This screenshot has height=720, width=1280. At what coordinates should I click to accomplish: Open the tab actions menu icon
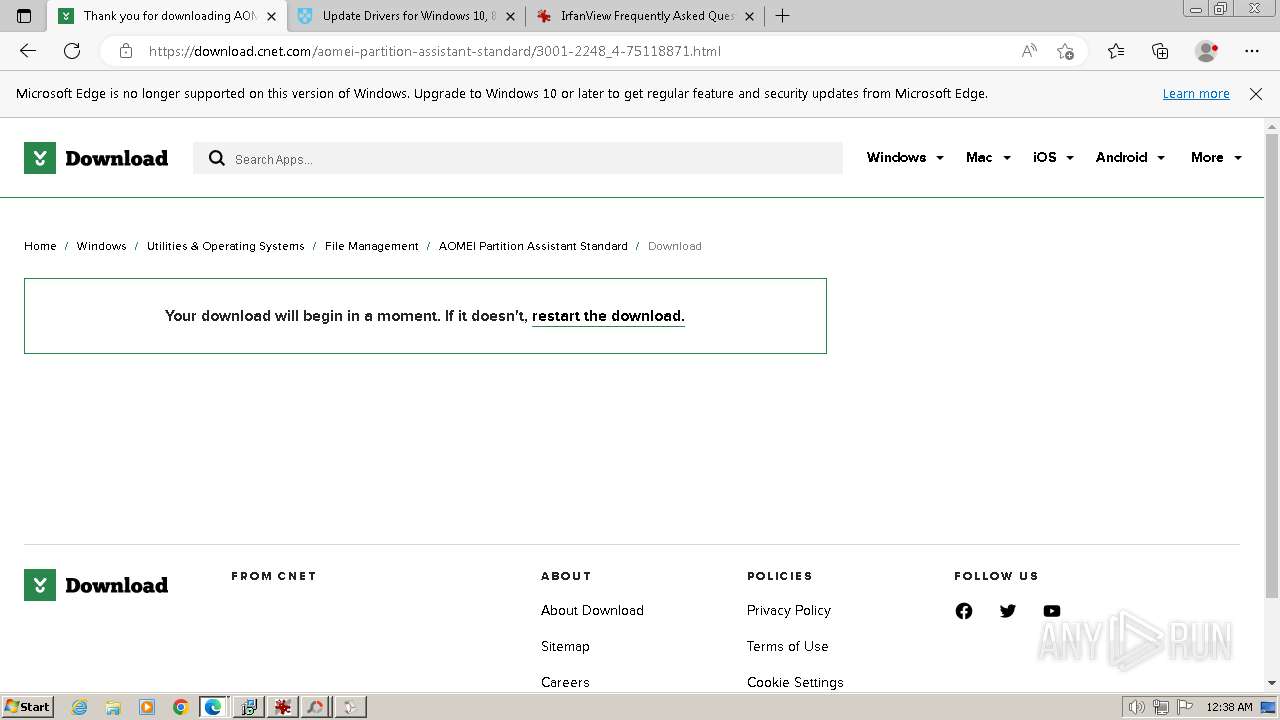click(24, 16)
